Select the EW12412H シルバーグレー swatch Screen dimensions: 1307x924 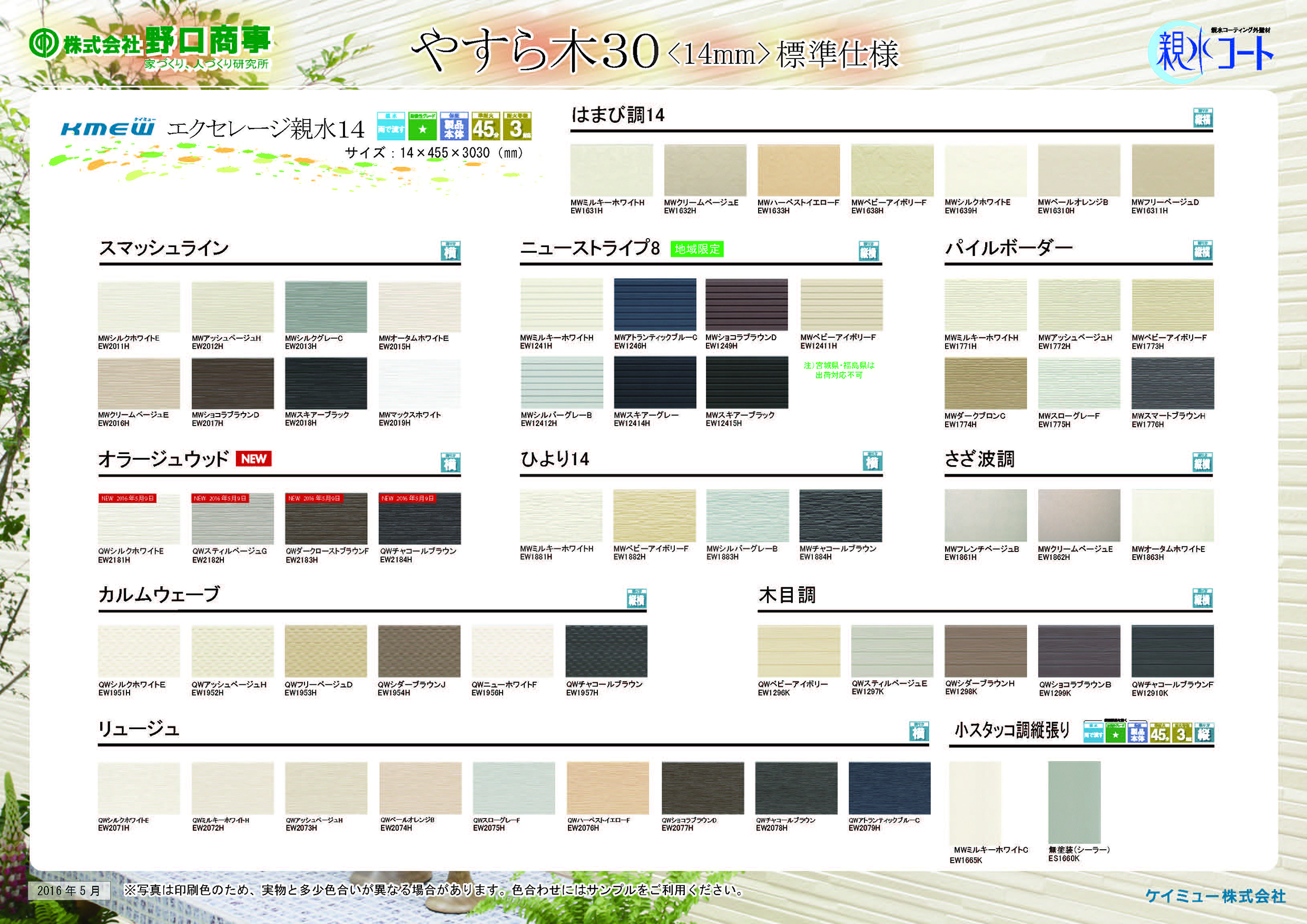[561, 382]
